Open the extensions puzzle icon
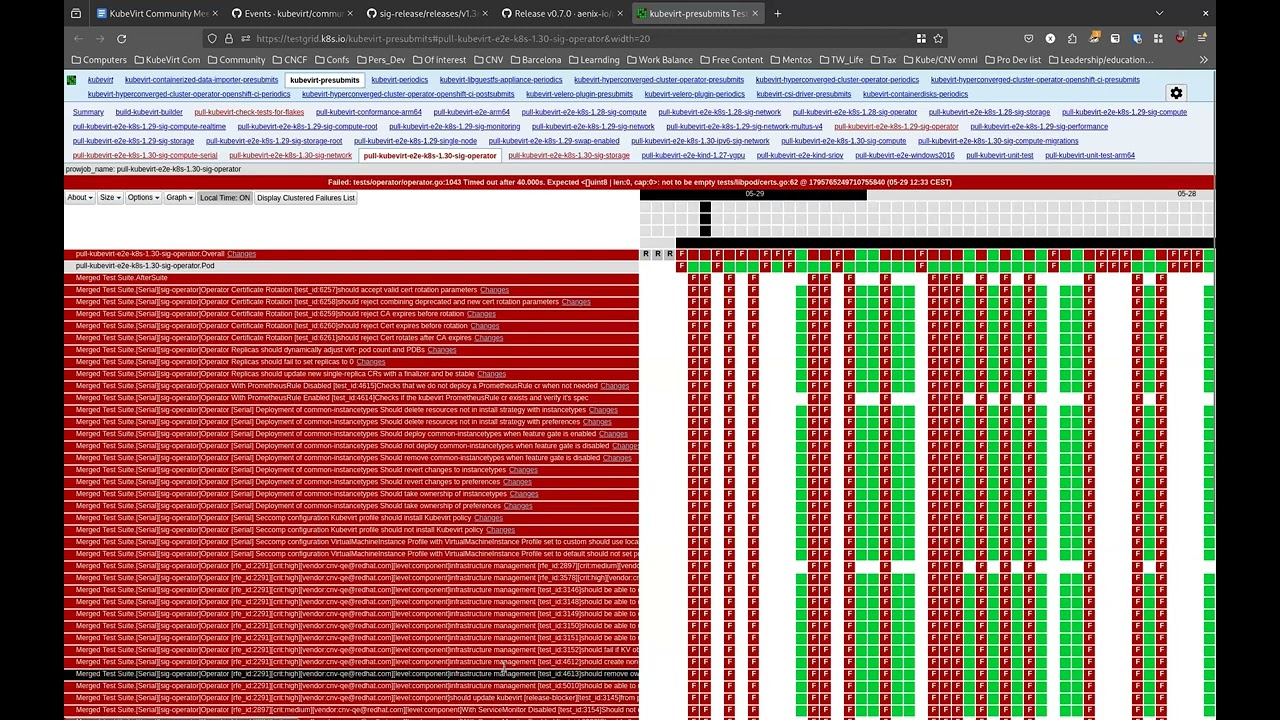Screen dimensions: 1280x720 (1072, 38)
